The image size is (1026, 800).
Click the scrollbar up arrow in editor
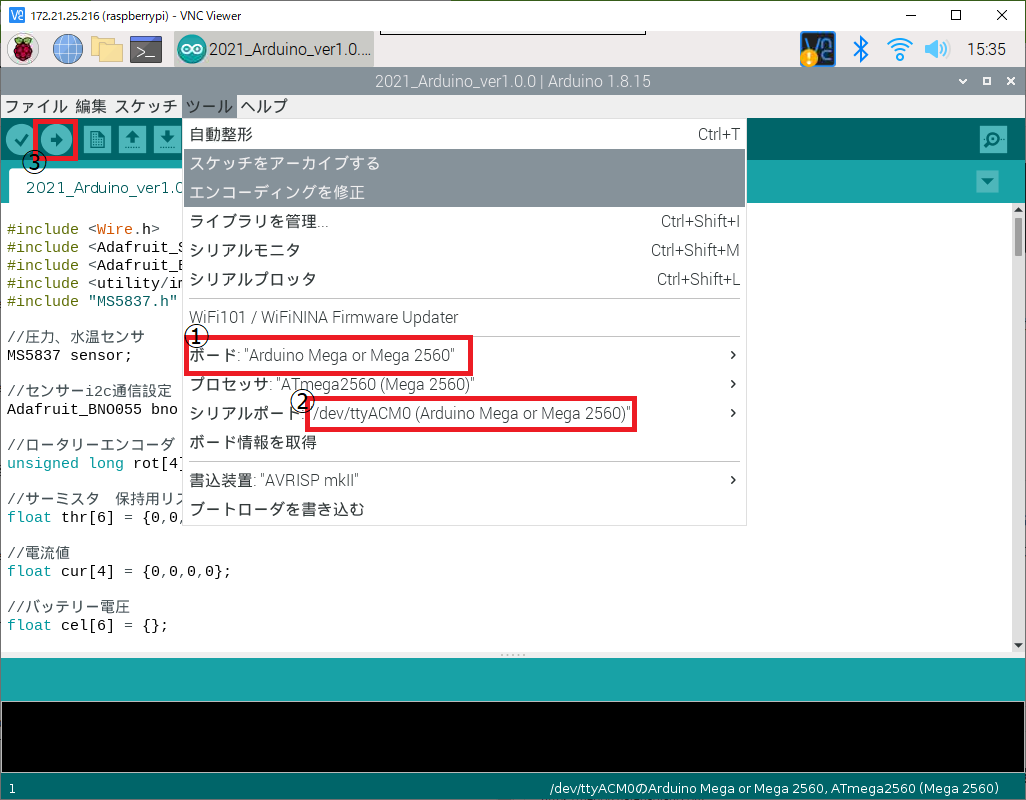pos(1018,209)
